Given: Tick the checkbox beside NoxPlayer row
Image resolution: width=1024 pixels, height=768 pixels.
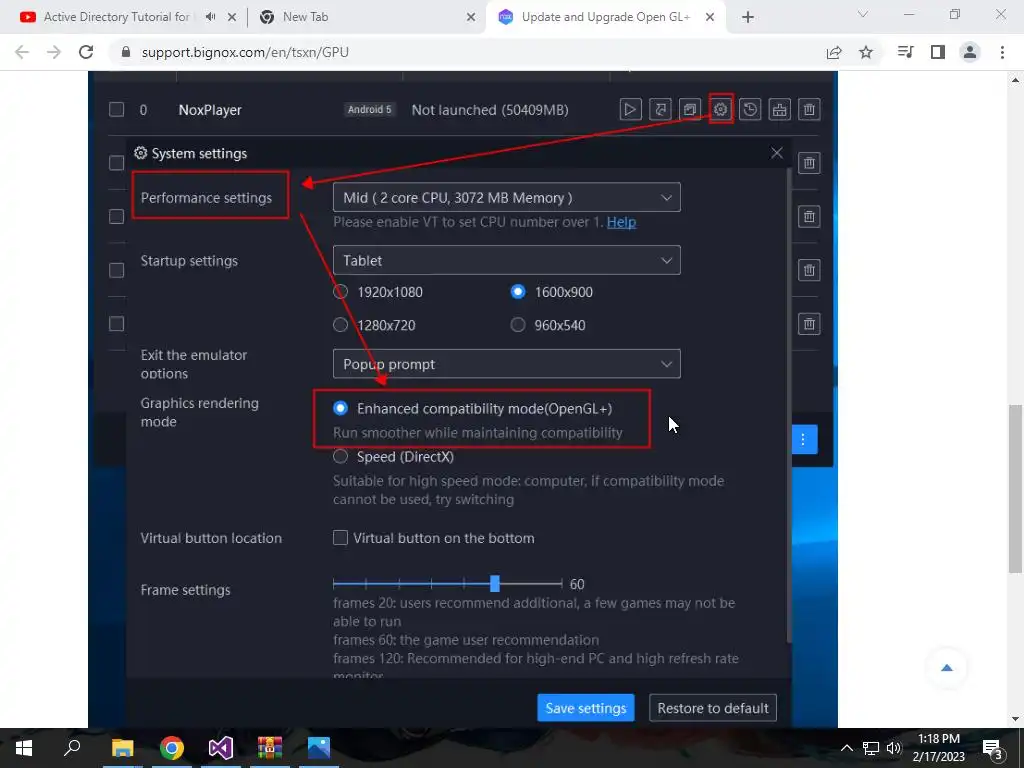Looking at the screenshot, I should (116, 110).
